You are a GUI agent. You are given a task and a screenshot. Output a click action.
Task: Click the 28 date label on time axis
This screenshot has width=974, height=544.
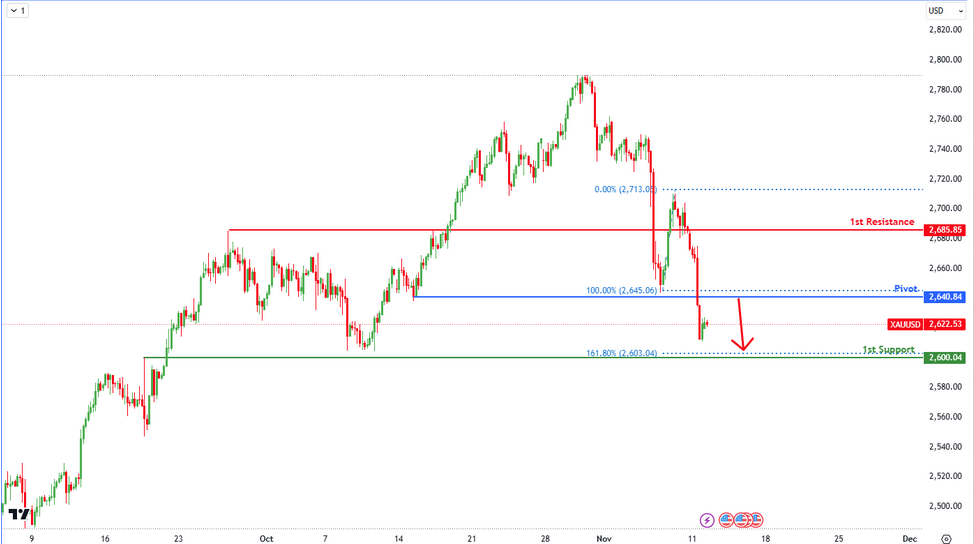[x=545, y=538]
